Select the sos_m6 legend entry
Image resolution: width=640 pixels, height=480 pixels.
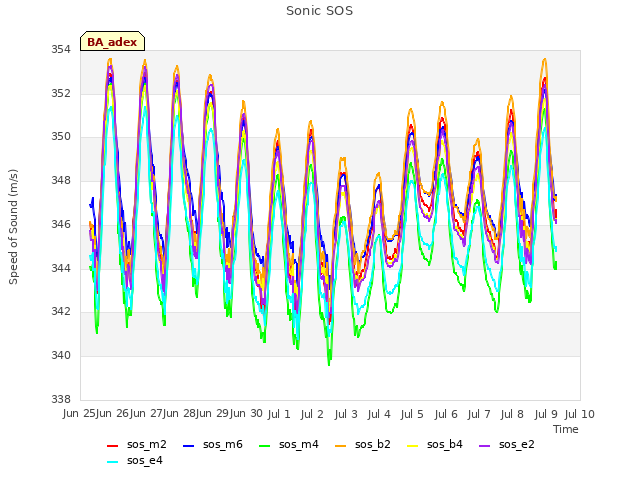[213, 444]
